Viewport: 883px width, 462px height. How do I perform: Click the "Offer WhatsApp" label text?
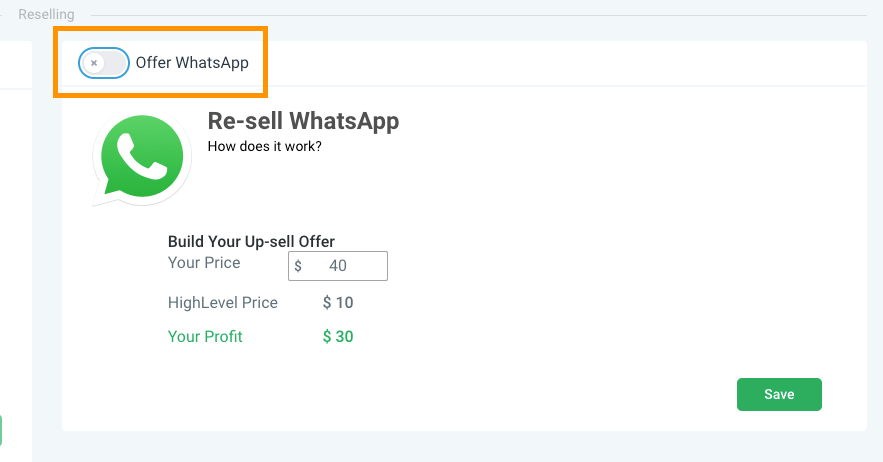click(192, 63)
